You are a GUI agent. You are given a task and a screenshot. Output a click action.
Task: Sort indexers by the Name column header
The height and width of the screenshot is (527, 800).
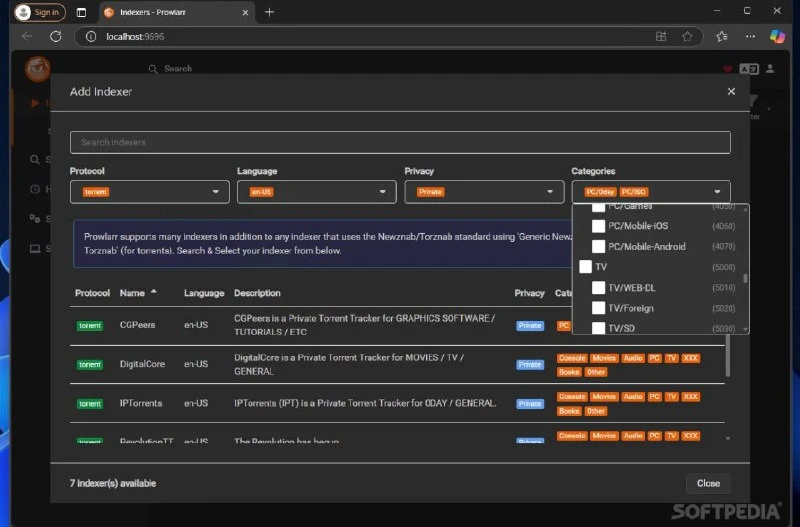coord(132,293)
